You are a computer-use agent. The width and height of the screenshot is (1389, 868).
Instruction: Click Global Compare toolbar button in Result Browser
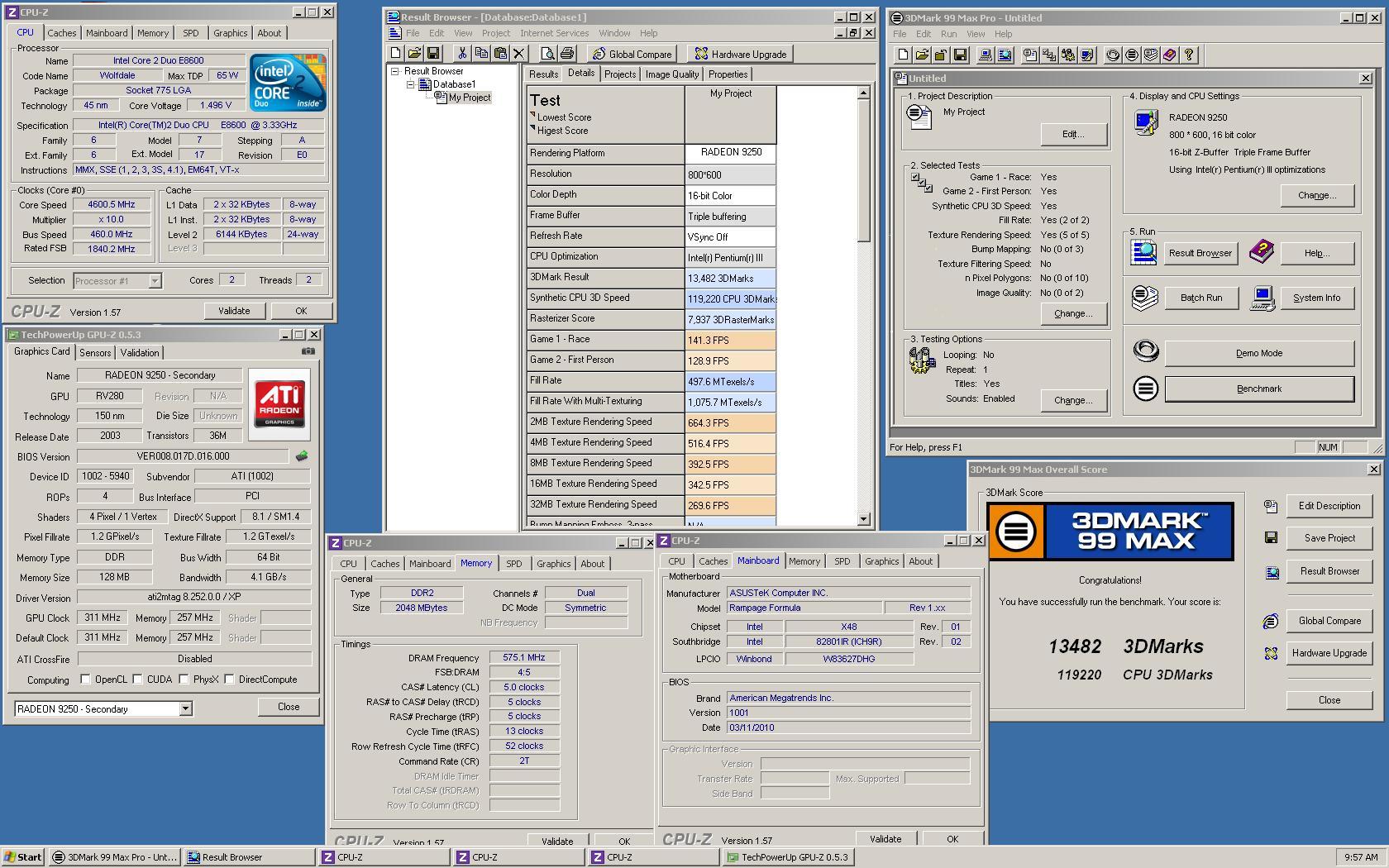pyautogui.click(x=632, y=54)
